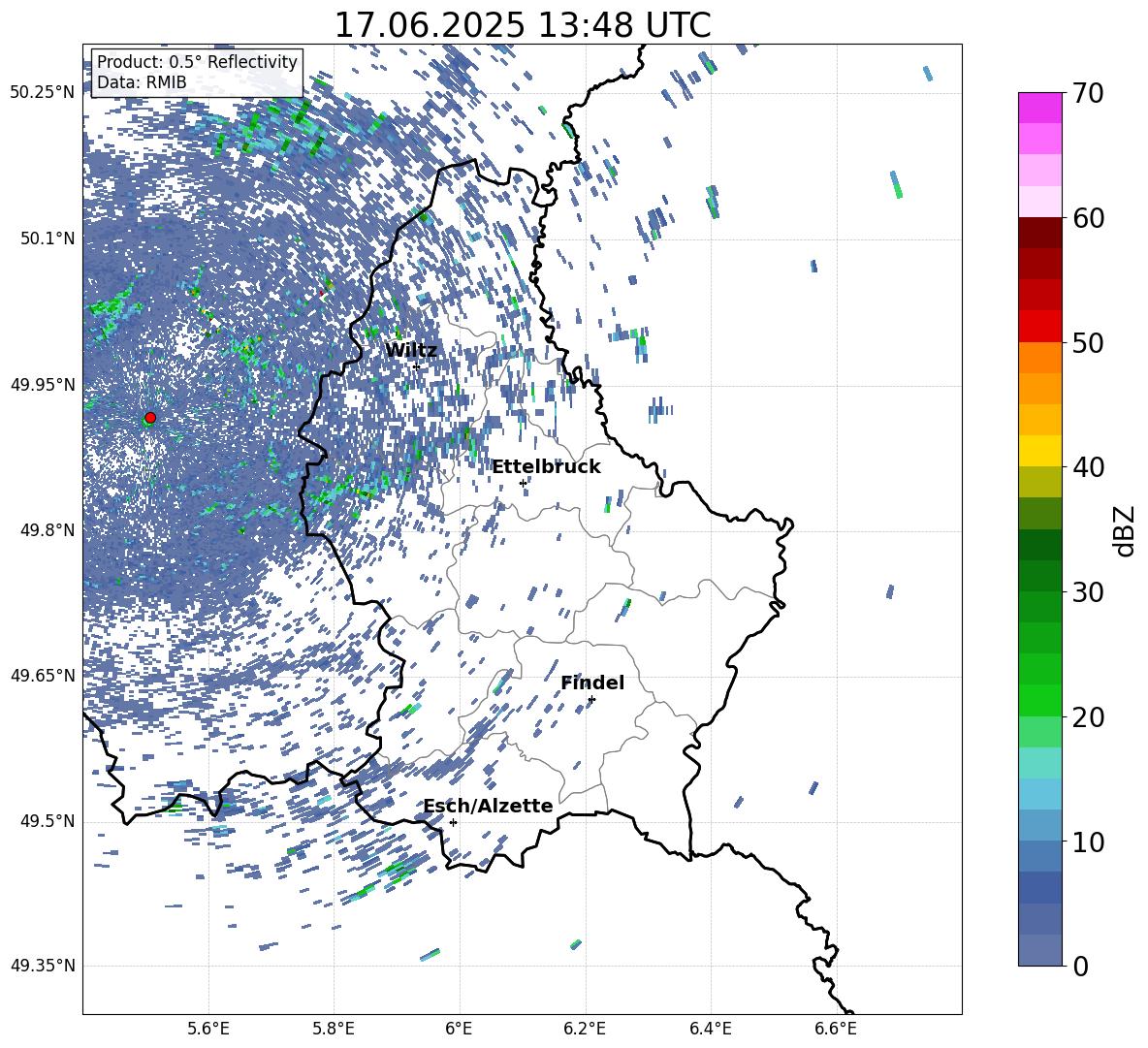This screenshot has width=1148, height=1048.
Task: Click the yellow colorbar swatch above 40
Action: click(1040, 451)
